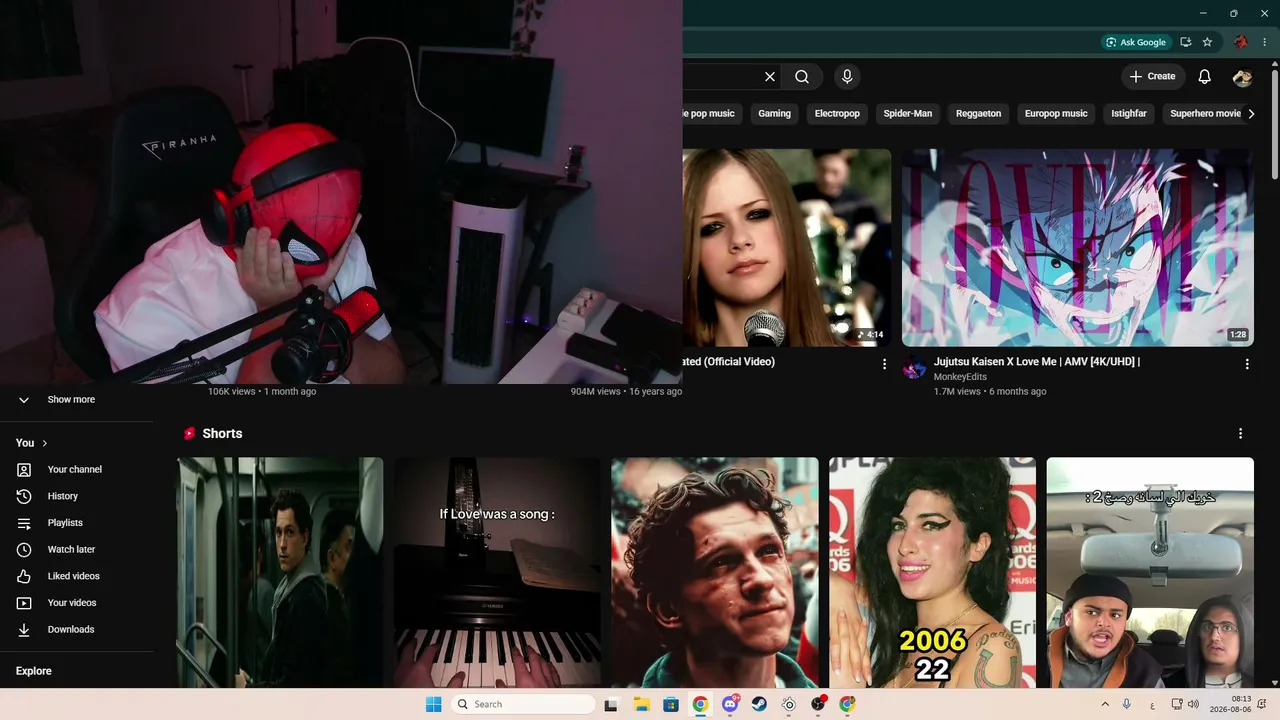This screenshot has width=1280, height=720.
Task: Open the bruised-face close-up Short
Action: (715, 572)
